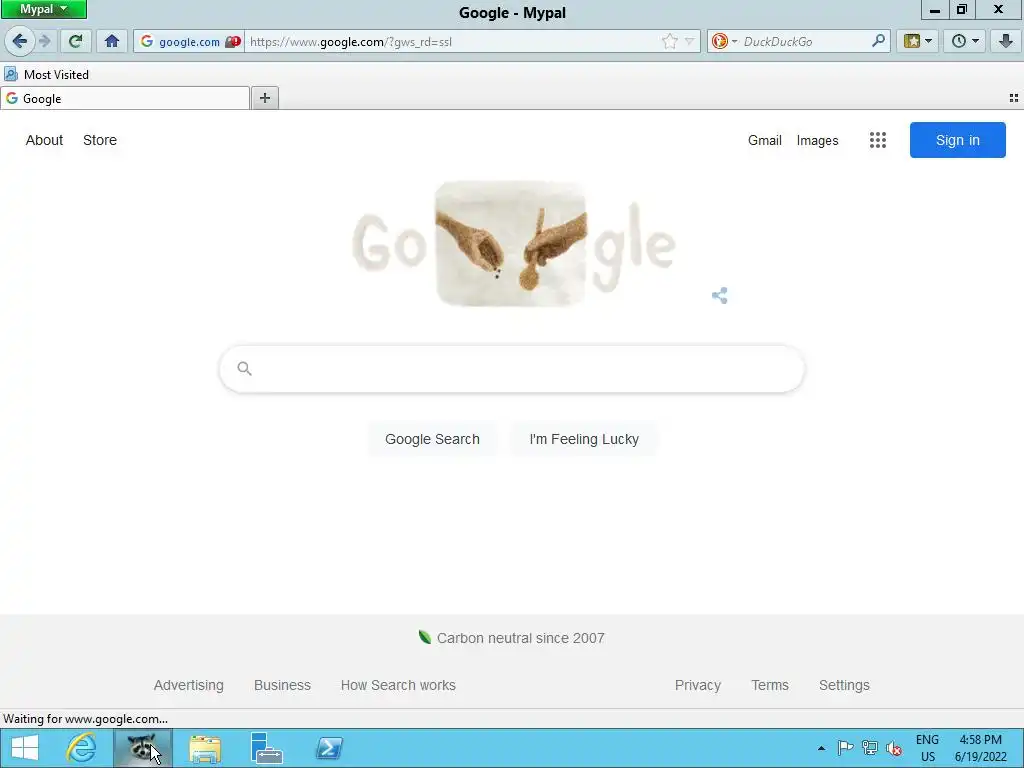Open the history clock dropdown
Screen dimensions: 1024x768
tap(965, 42)
